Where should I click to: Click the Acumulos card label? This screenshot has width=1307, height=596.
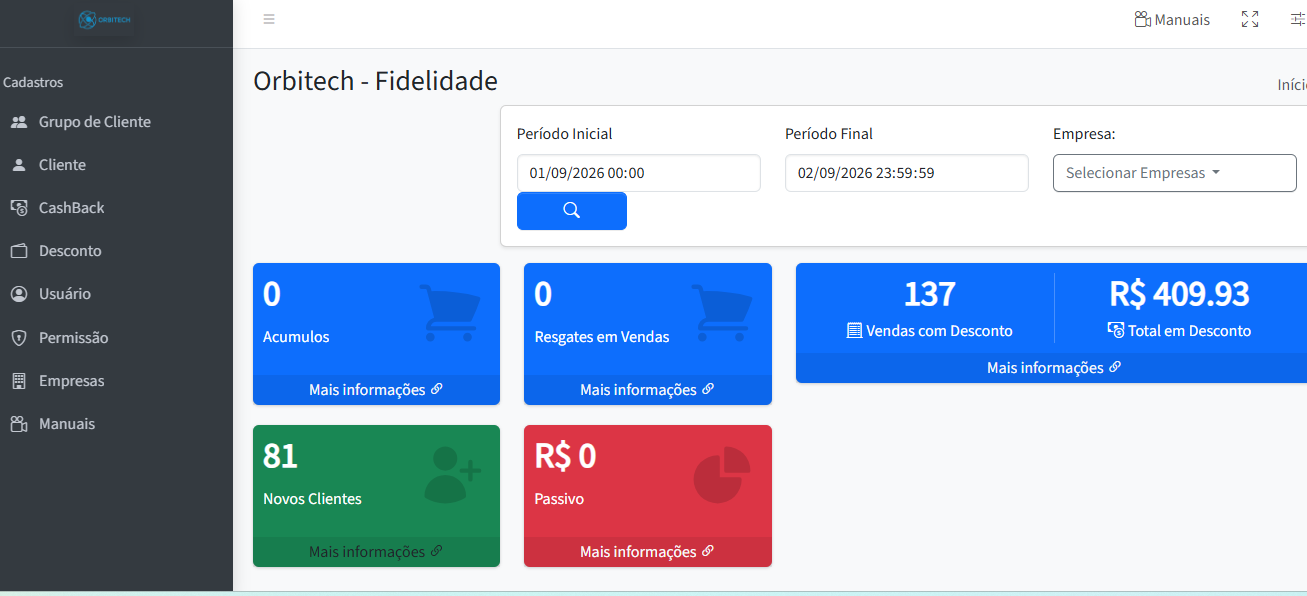(x=296, y=337)
